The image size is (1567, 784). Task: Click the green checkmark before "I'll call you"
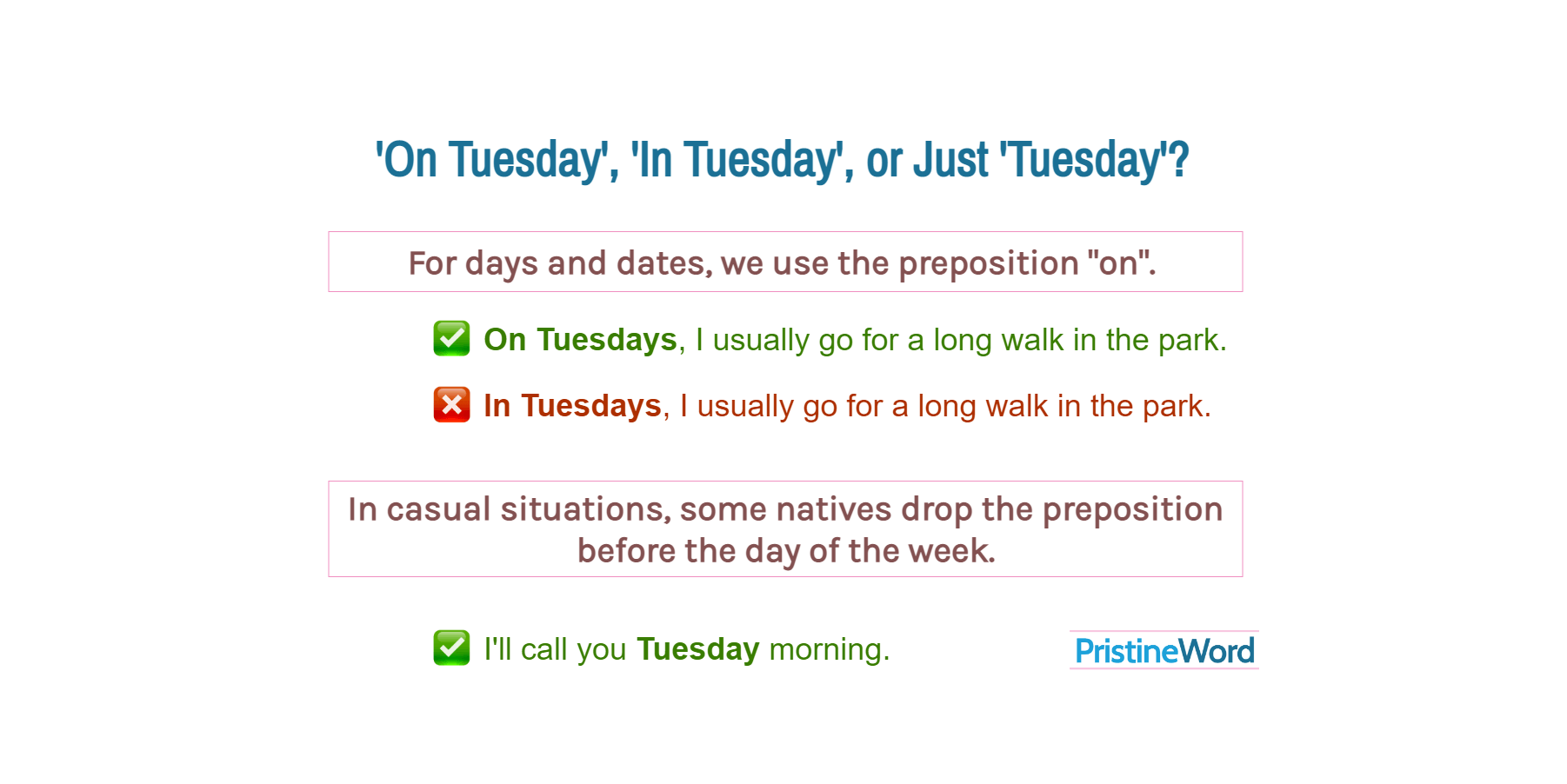pos(451,648)
